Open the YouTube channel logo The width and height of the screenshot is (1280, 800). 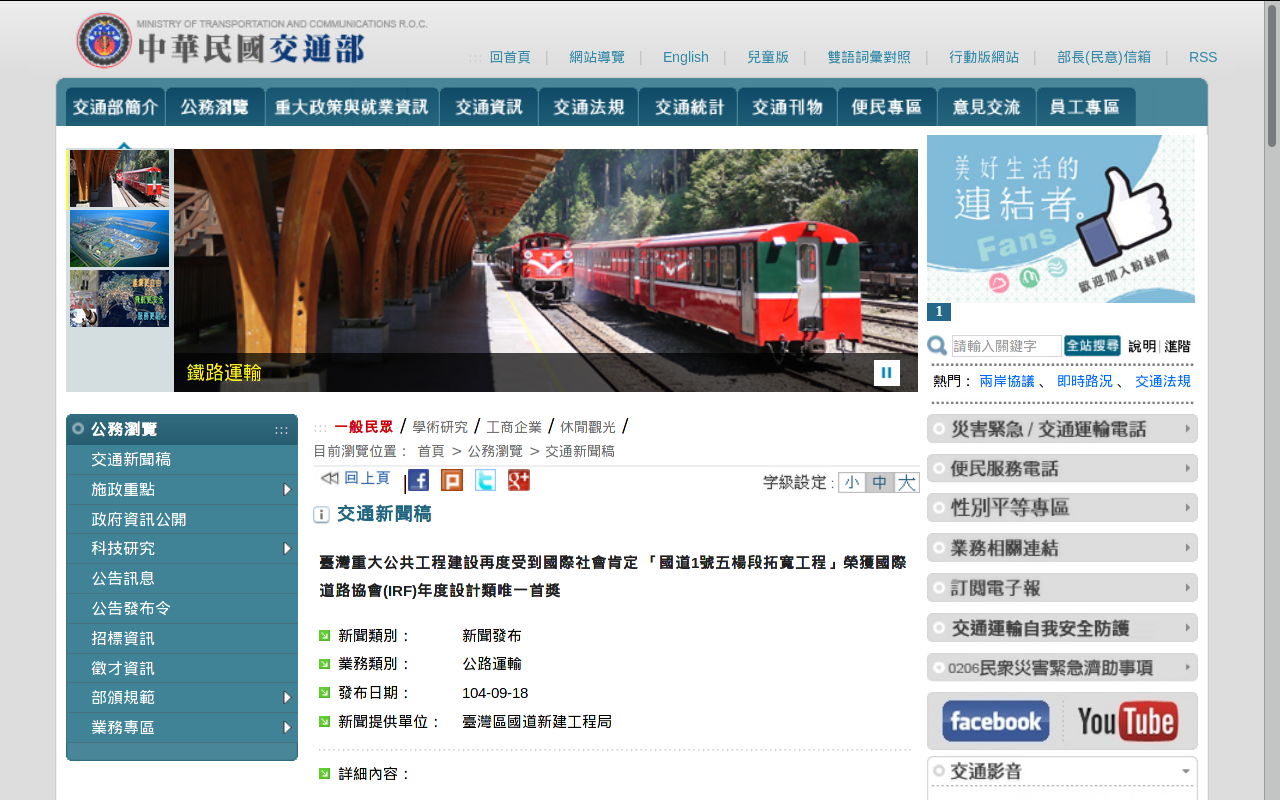coord(1127,721)
